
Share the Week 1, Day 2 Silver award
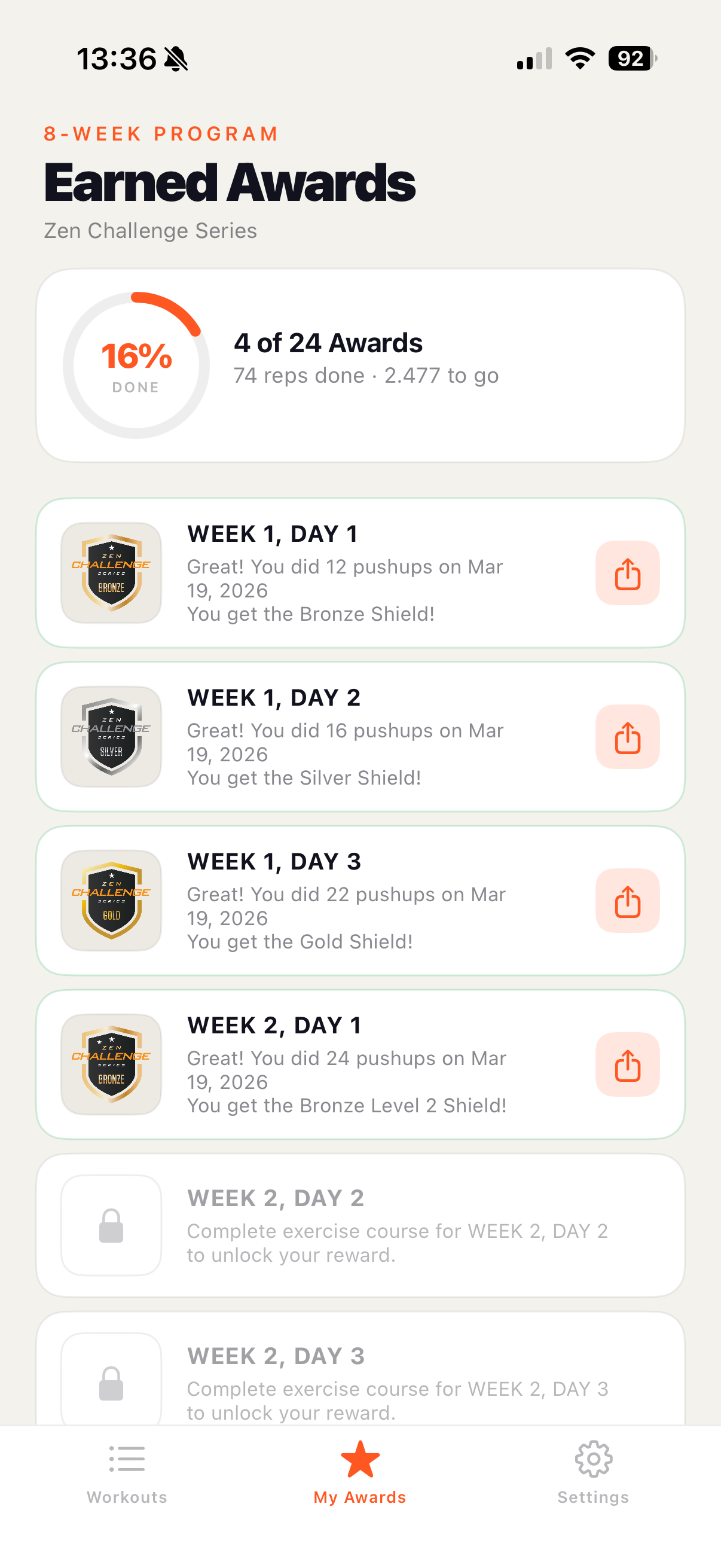click(x=627, y=737)
